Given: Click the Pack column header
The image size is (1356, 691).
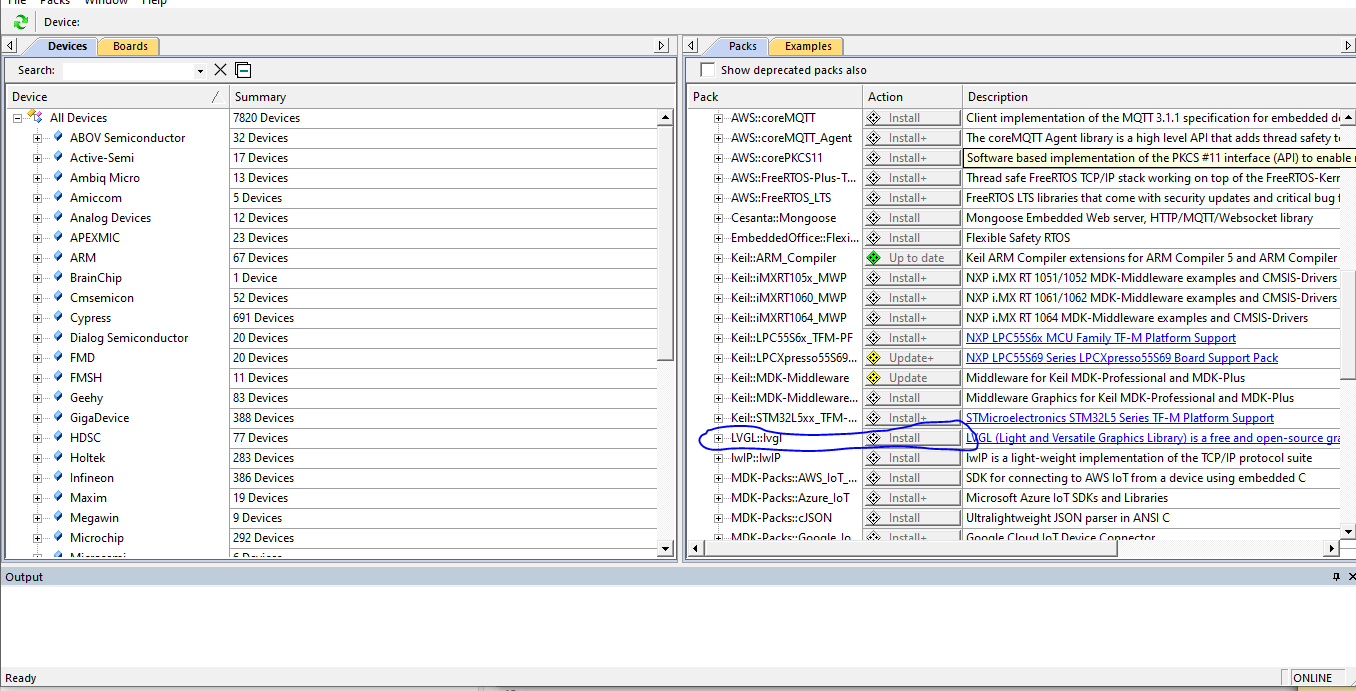Looking at the screenshot, I should click(775, 97).
